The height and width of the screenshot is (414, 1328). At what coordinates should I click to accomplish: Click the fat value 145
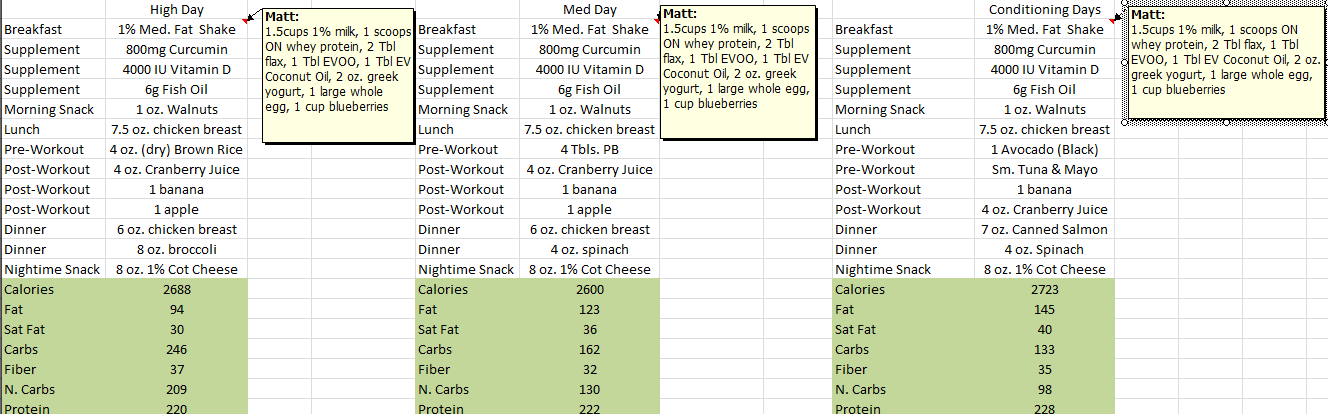click(1044, 310)
